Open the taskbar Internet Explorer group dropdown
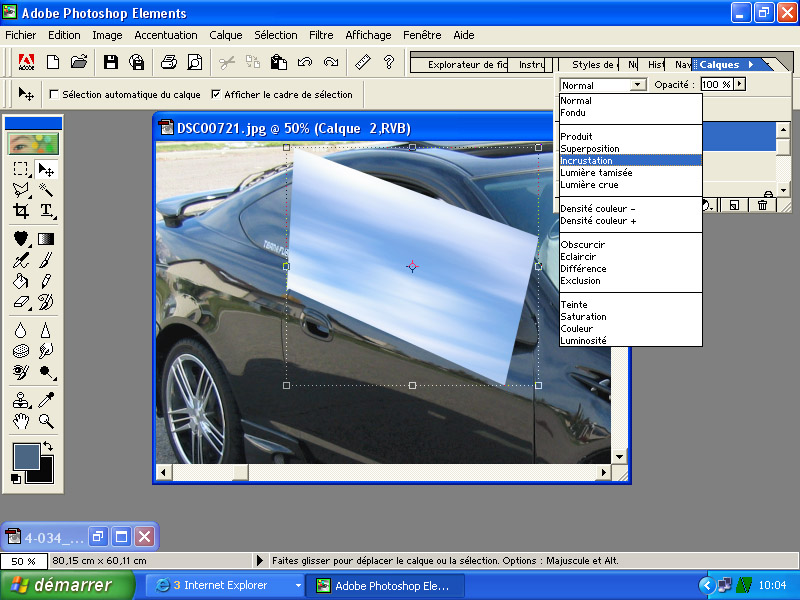The height and width of the screenshot is (600, 800). tap(298, 585)
